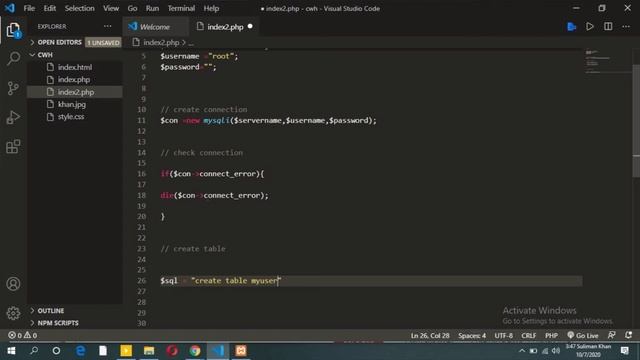
Task: Open the Source Control view
Action: click(x=13, y=88)
